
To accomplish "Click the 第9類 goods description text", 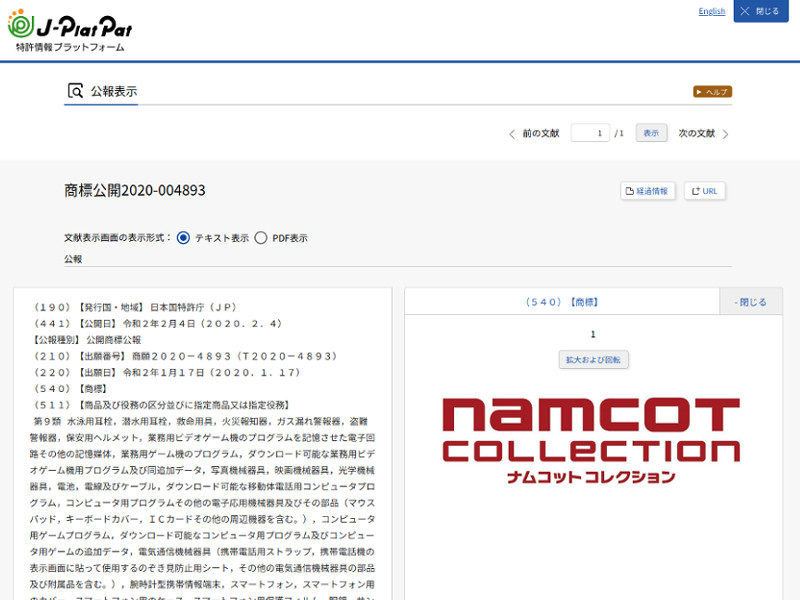I will click(x=202, y=503).
